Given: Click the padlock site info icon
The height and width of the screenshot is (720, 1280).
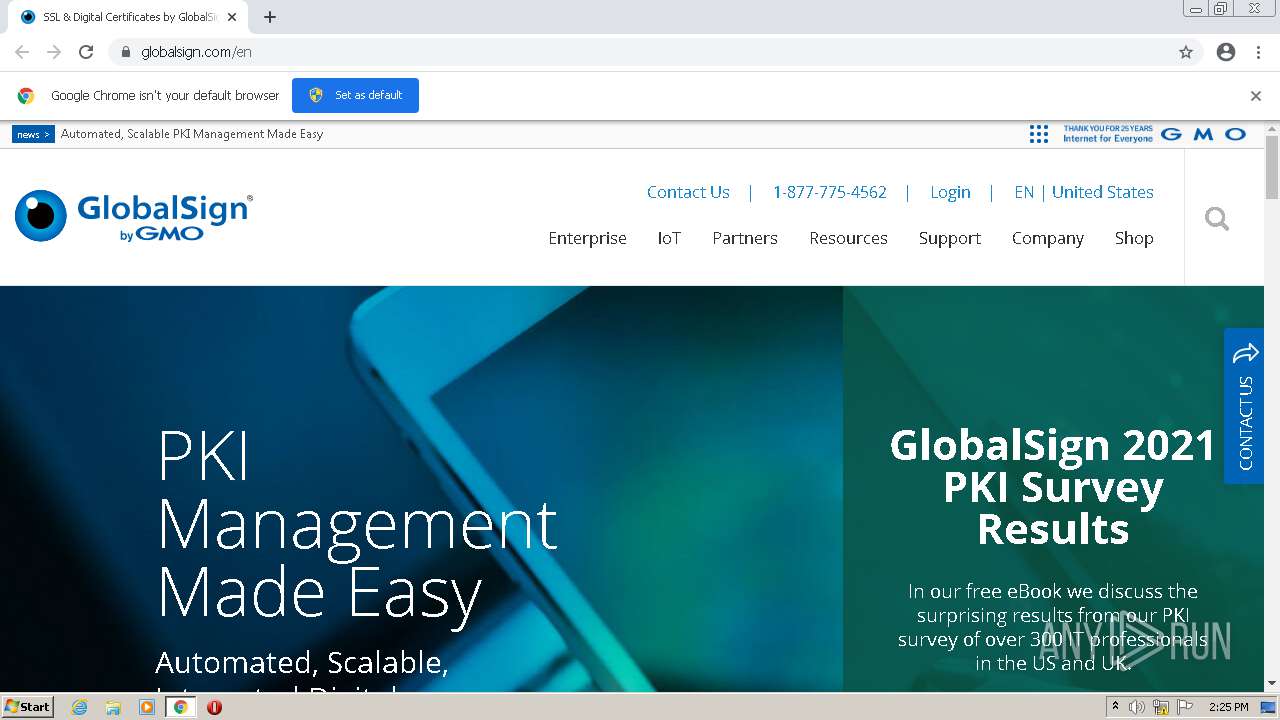Looking at the screenshot, I should tap(125, 52).
